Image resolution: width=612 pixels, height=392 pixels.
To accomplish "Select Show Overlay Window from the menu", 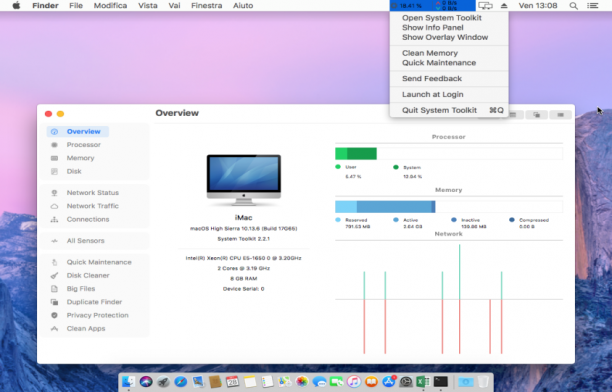I will pos(445,37).
